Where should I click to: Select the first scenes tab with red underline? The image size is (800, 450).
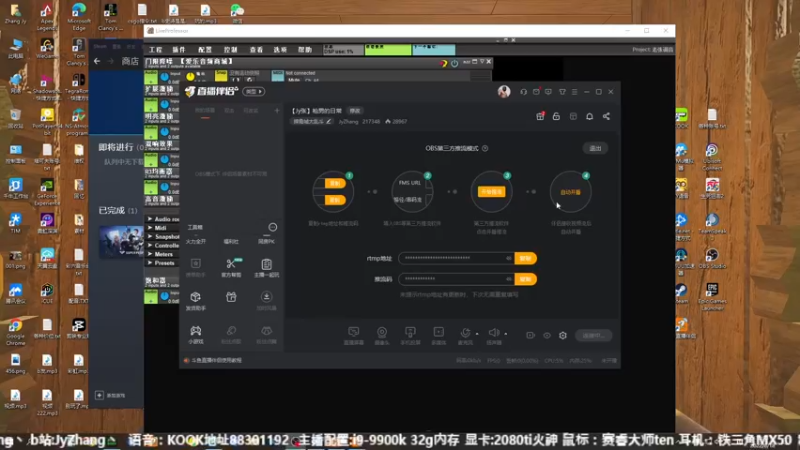tap(205, 111)
